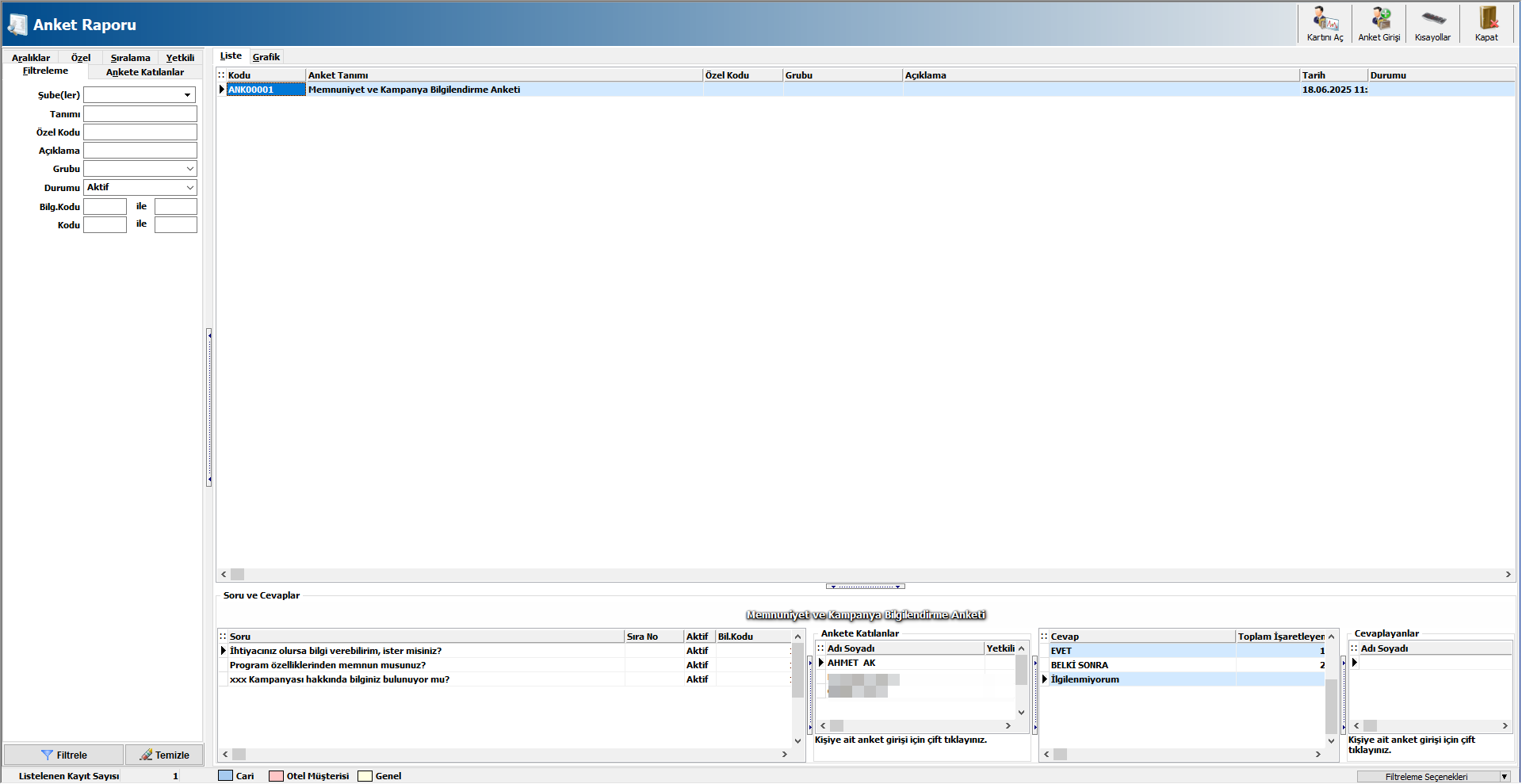Click the Filtrele funnel button
Screen dimensions: 1522x784
click(64, 755)
